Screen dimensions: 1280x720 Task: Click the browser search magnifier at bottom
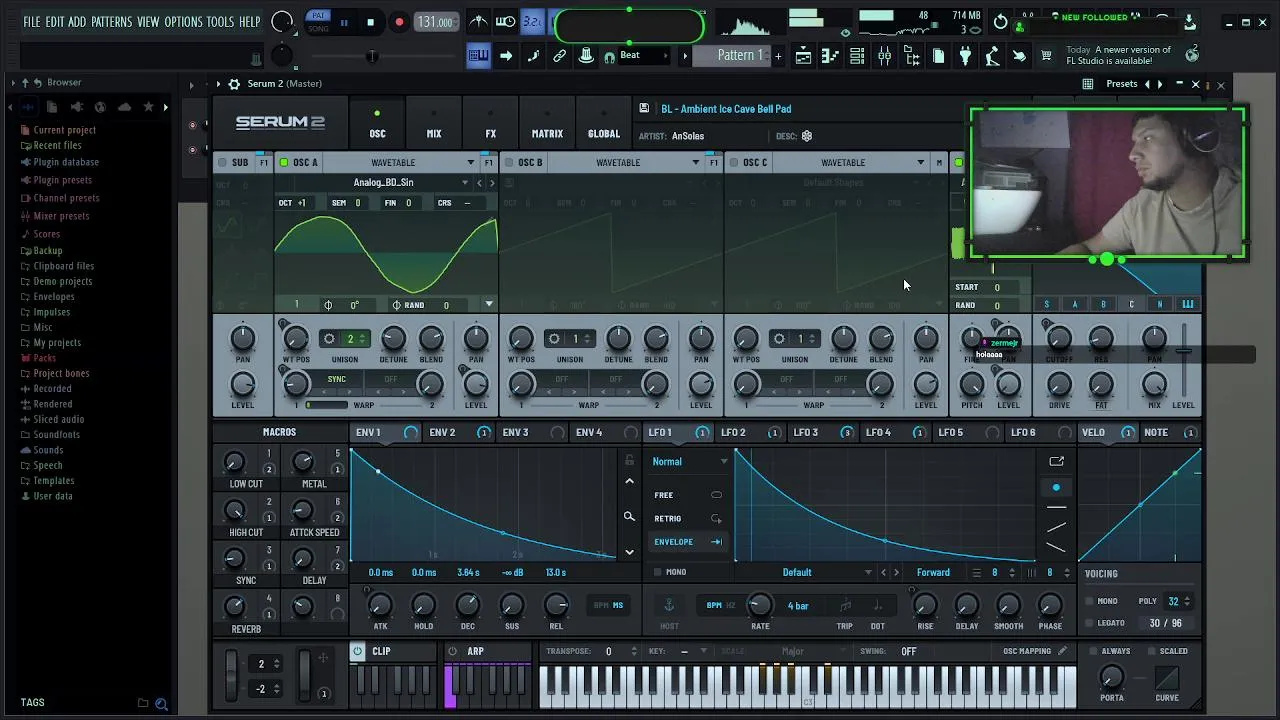pyautogui.click(x=161, y=704)
